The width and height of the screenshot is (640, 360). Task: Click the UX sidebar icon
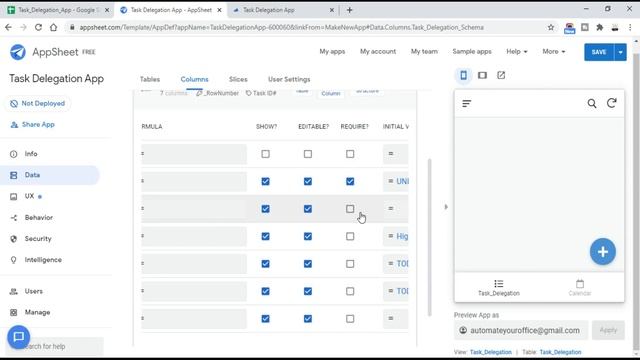13,196
